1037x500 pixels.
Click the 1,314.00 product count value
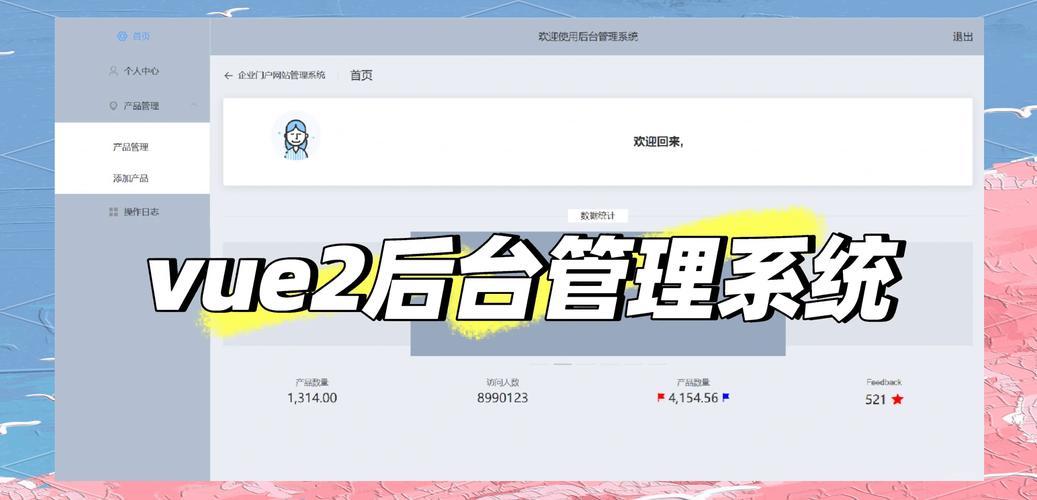point(312,398)
